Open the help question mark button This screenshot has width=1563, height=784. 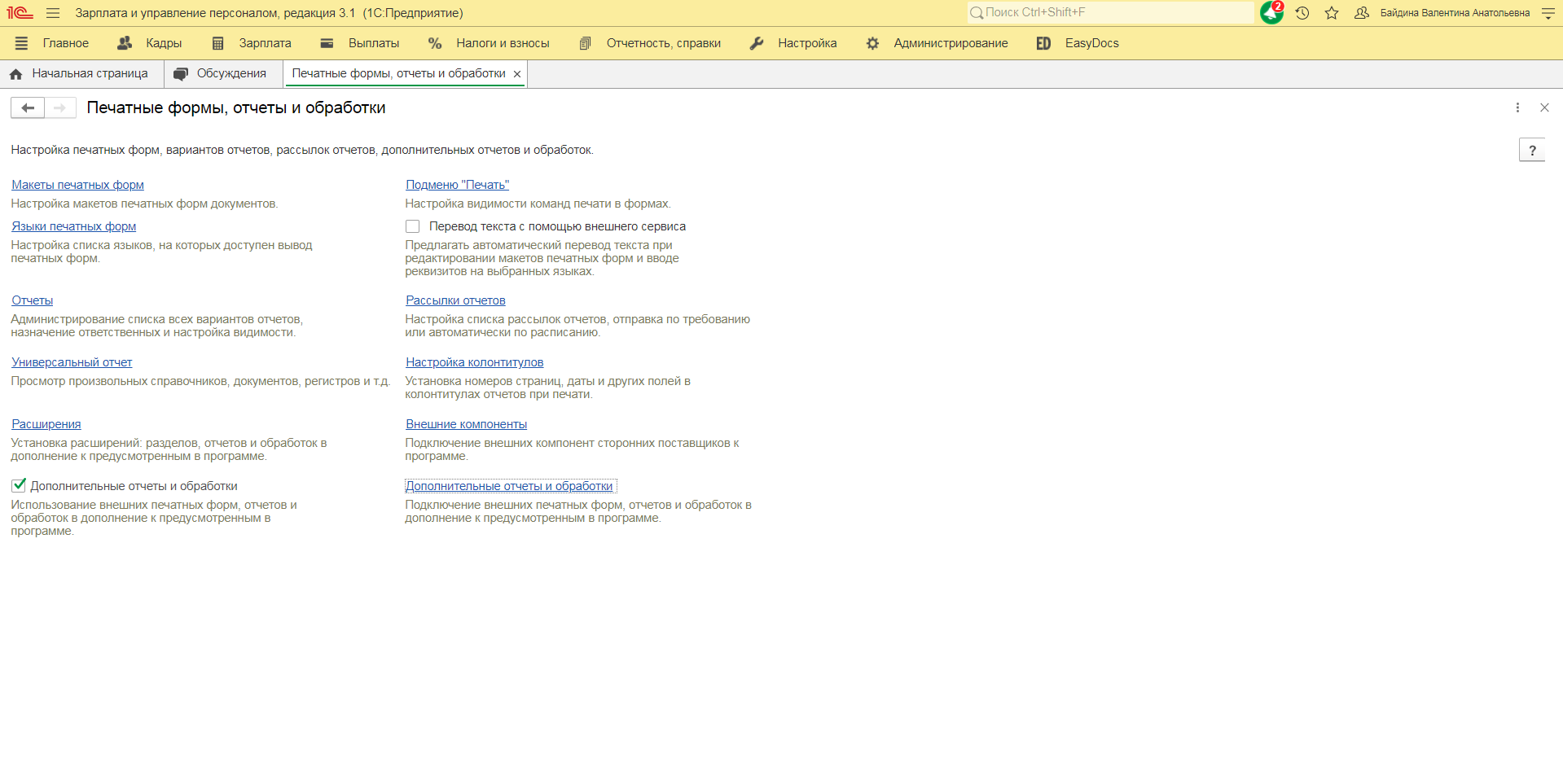pos(1531,150)
